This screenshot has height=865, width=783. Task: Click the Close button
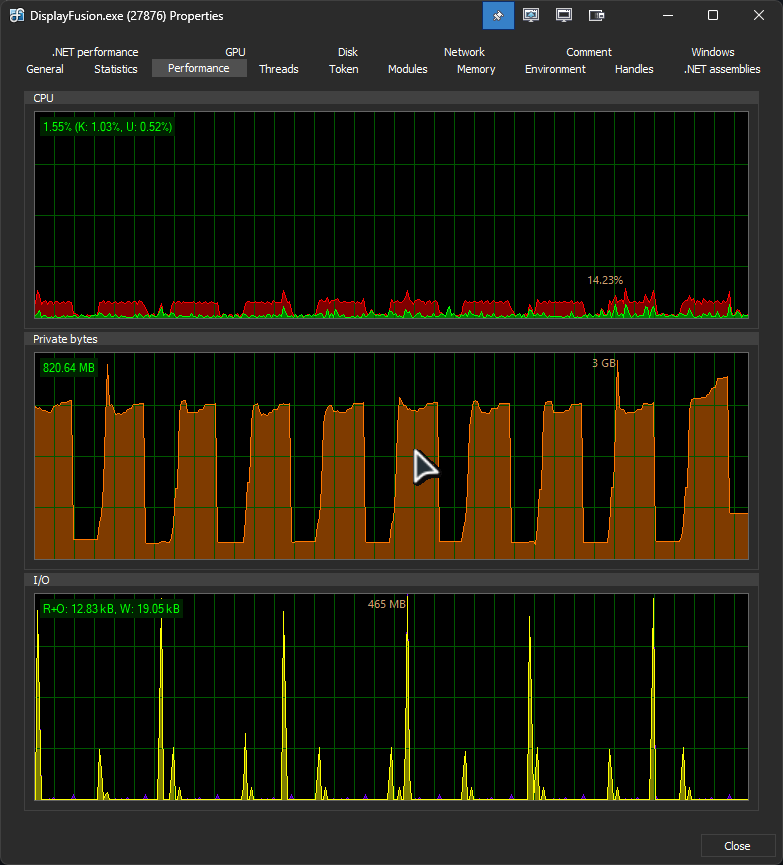click(x=737, y=846)
